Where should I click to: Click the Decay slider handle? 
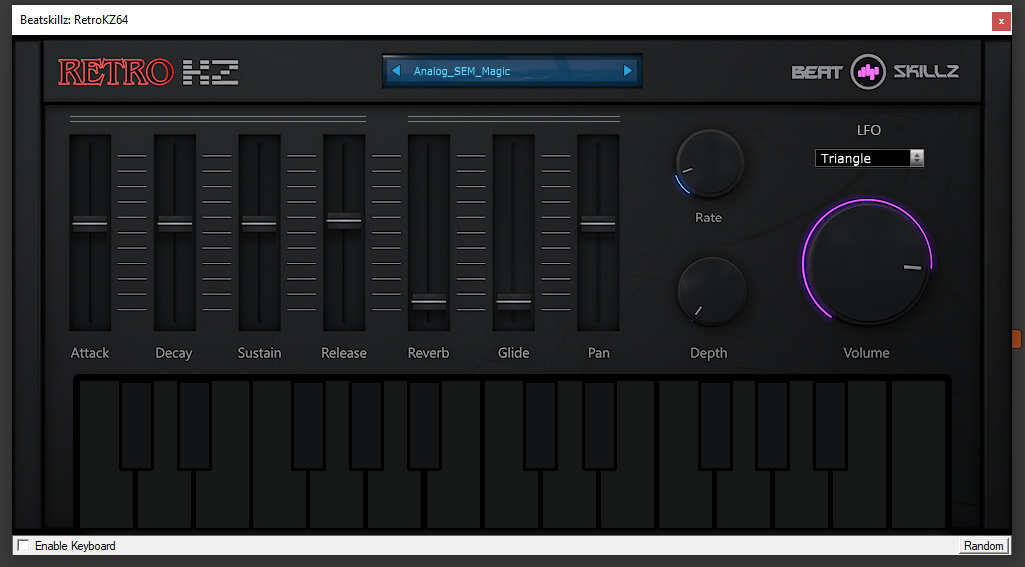click(x=175, y=224)
